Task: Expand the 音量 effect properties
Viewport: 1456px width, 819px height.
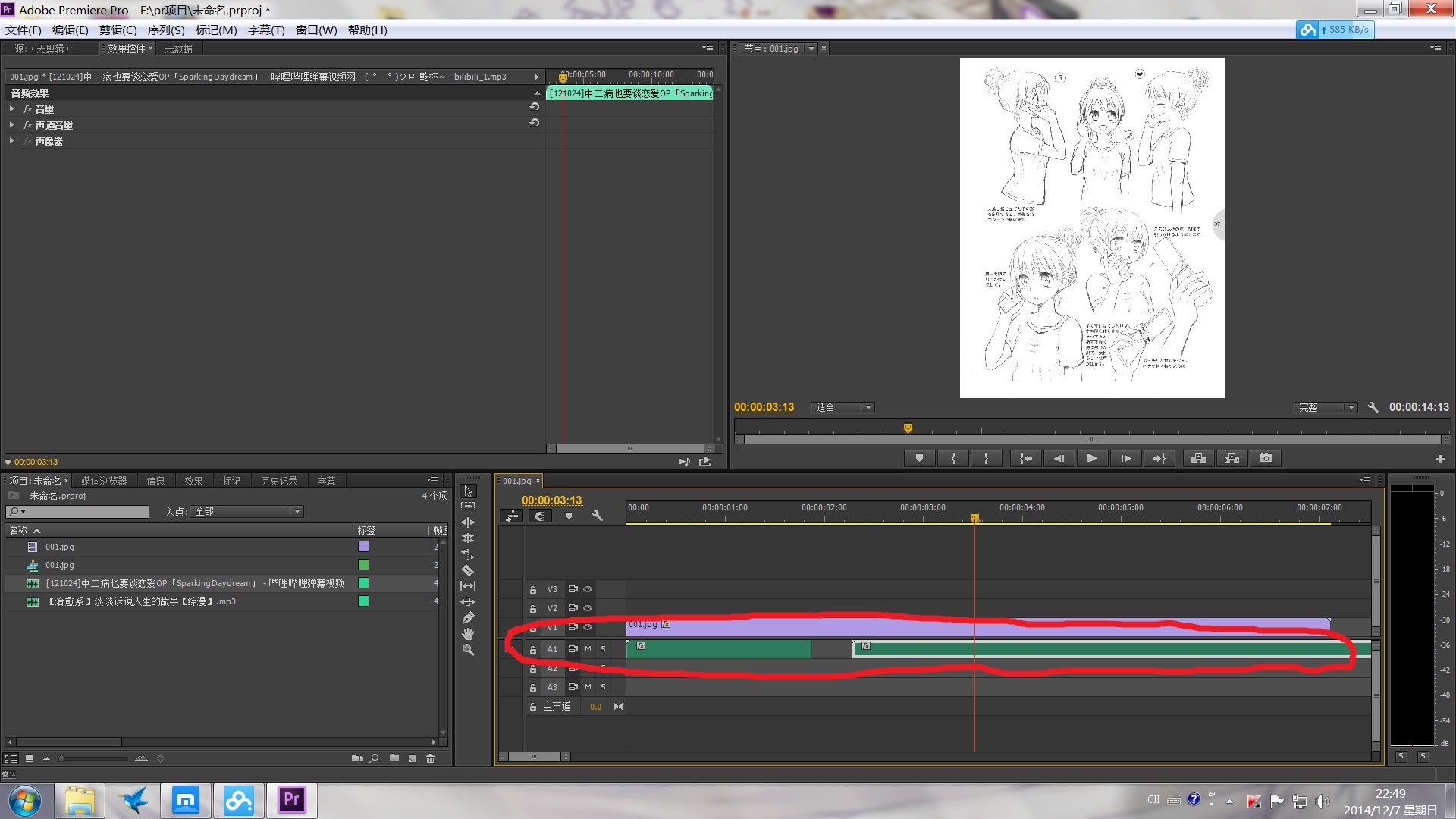Action: pyautogui.click(x=12, y=109)
